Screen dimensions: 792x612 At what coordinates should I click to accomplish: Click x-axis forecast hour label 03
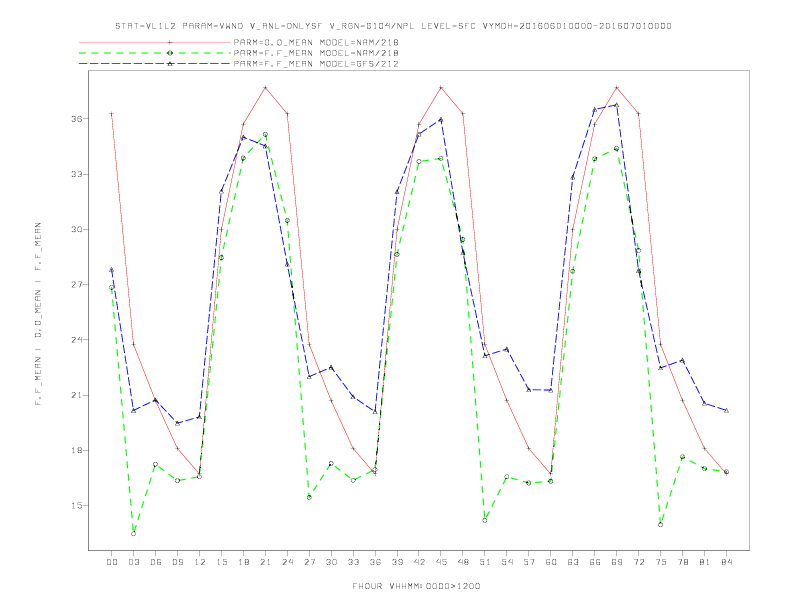coord(133,562)
